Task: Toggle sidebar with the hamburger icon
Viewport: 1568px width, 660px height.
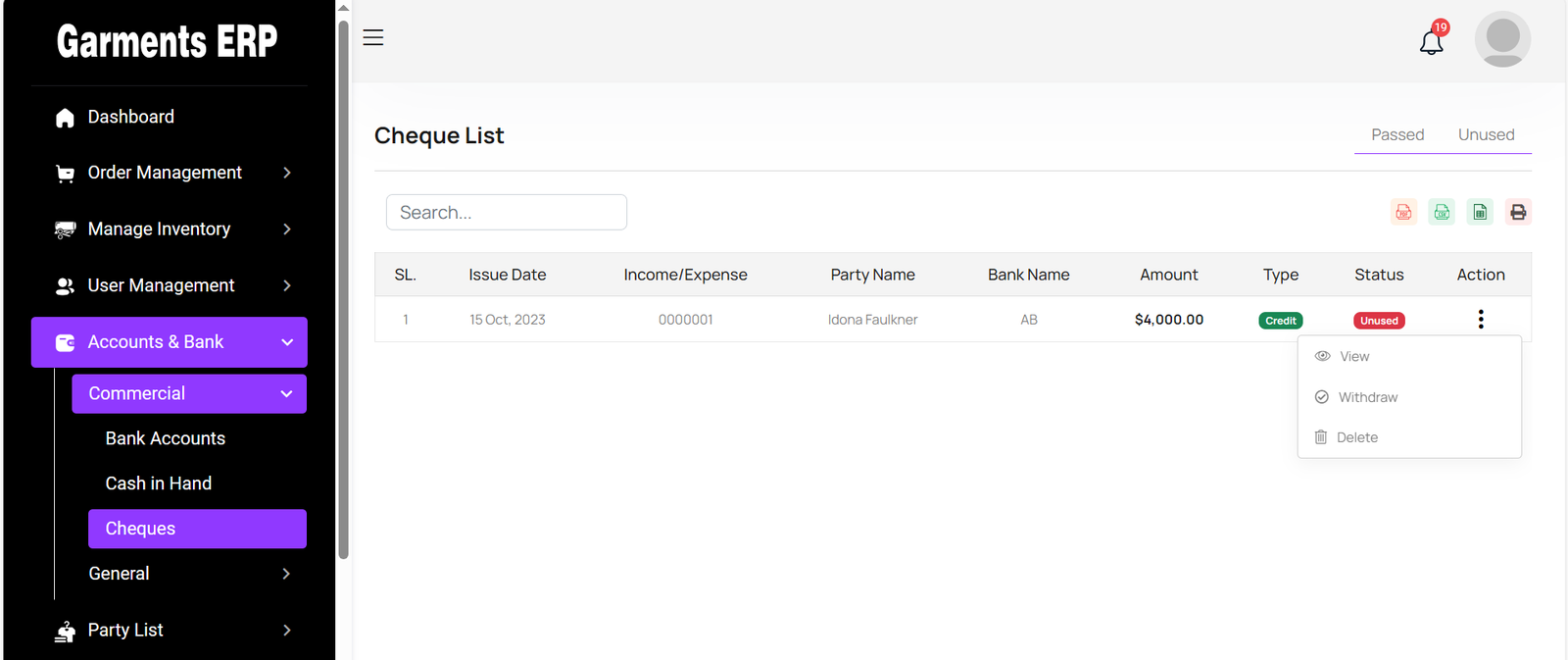Action: 373,38
